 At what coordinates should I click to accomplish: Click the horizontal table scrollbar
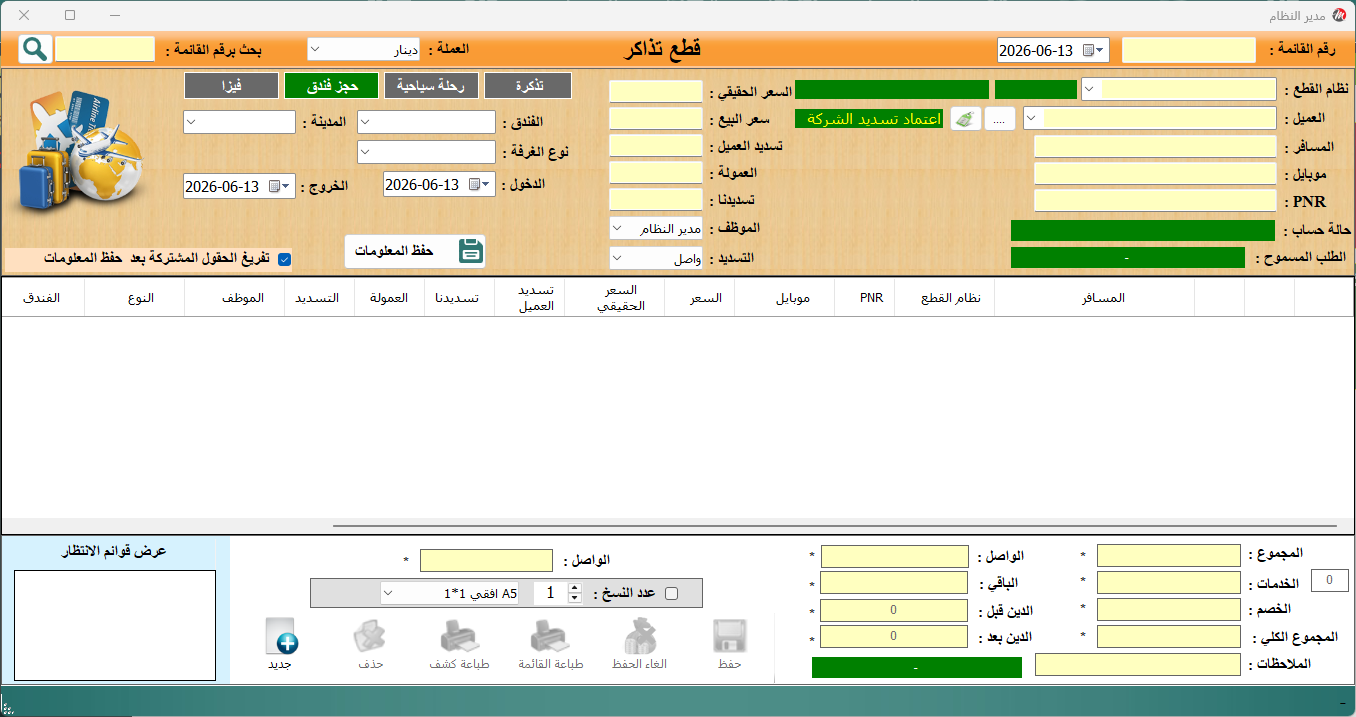pyautogui.click(x=835, y=524)
